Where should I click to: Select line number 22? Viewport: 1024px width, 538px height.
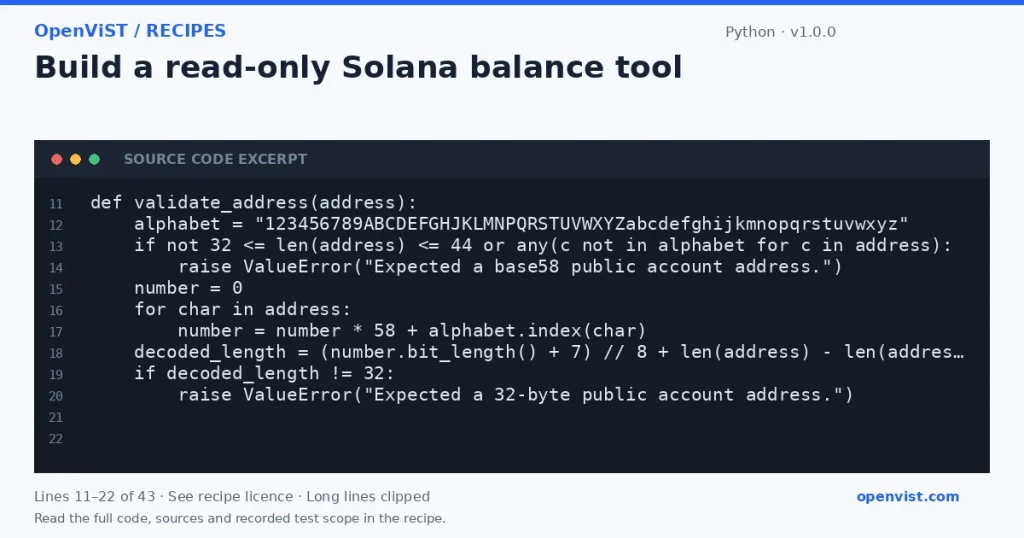56,439
